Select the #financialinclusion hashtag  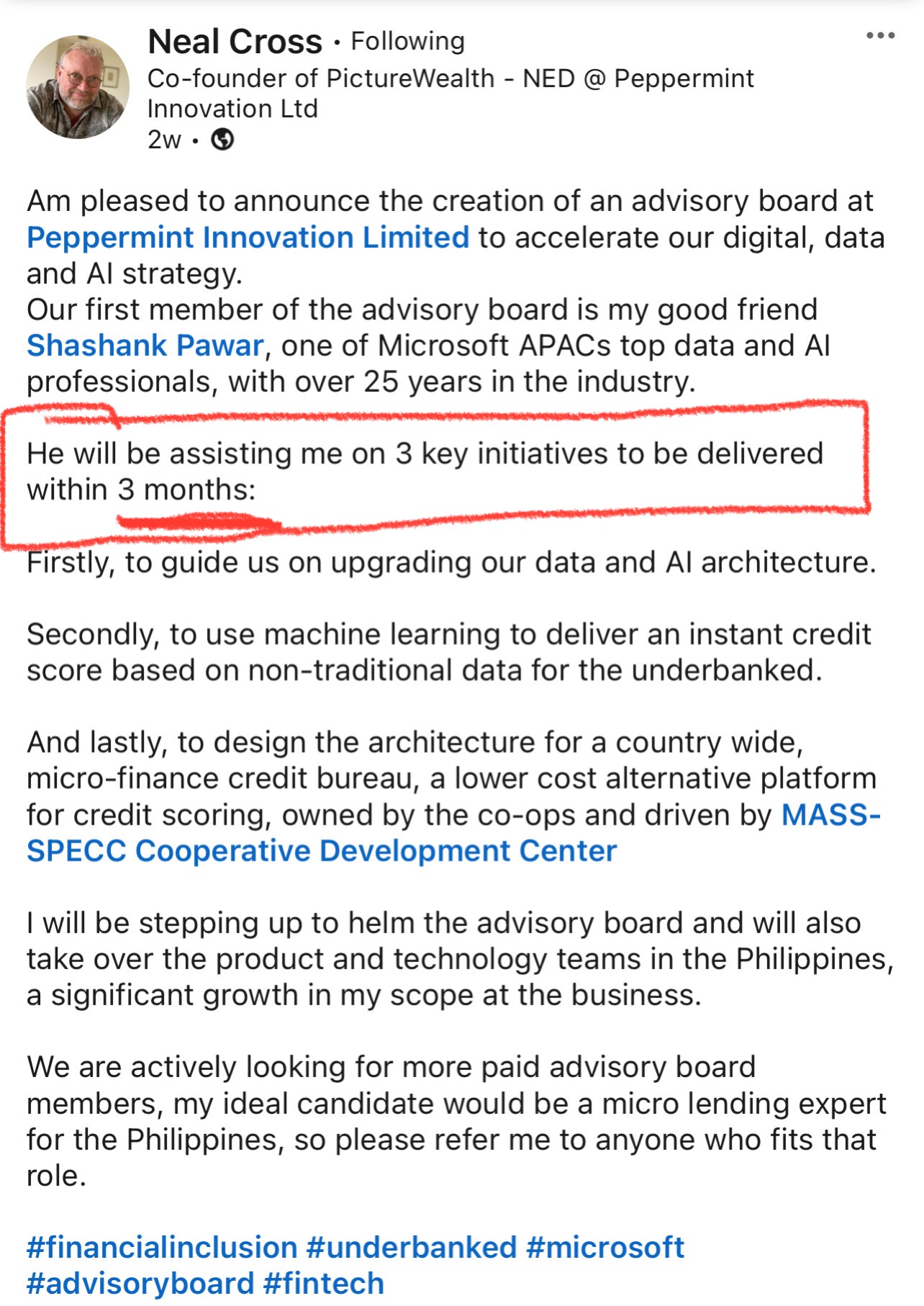point(162,1247)
